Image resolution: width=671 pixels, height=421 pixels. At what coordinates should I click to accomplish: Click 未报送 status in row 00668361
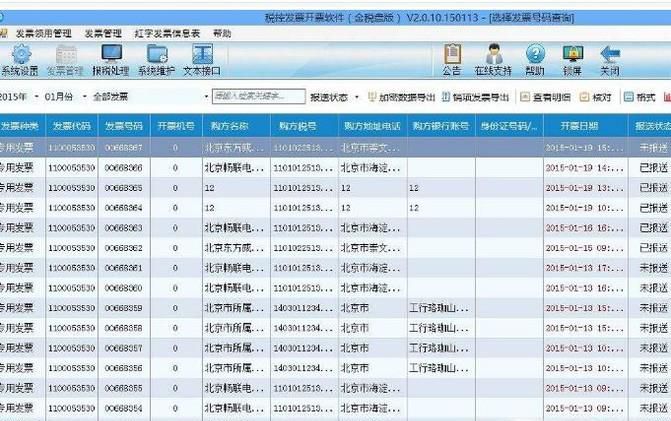650,268
